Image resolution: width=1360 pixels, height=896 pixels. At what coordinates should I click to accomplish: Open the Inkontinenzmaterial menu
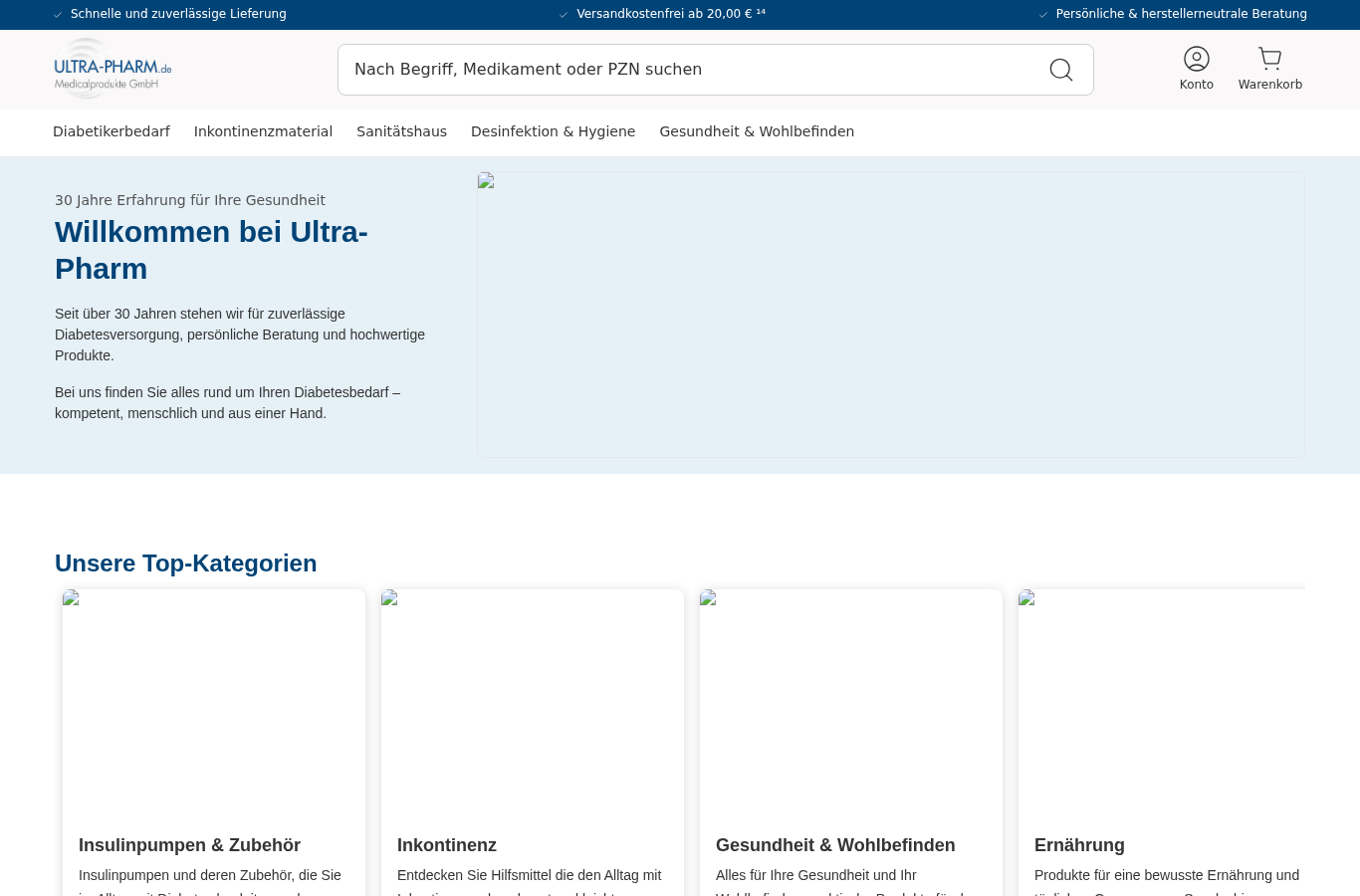pos(263,131)
